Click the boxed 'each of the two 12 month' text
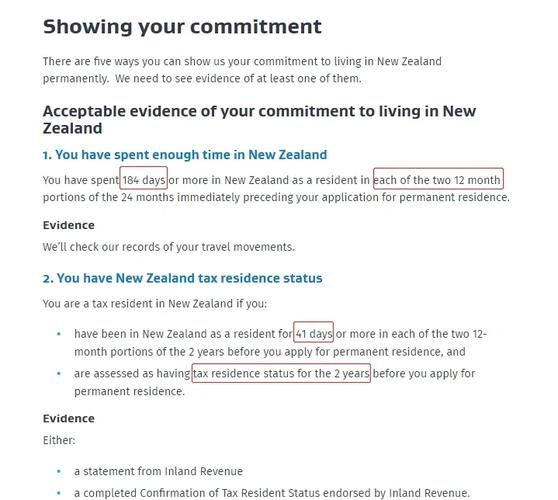The image size is (558, 500). tap(438, 179)
